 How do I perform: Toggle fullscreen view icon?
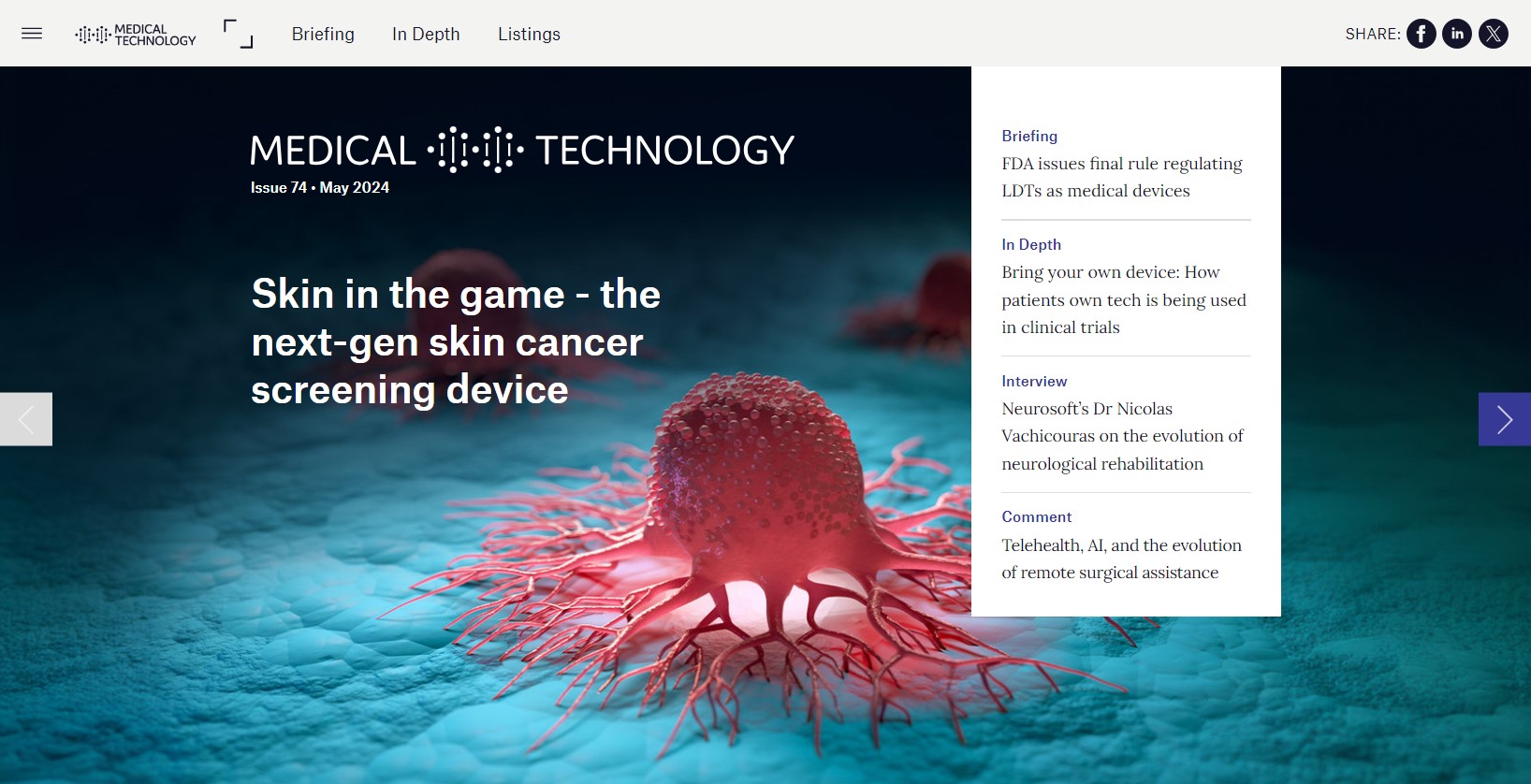[238, 34]
